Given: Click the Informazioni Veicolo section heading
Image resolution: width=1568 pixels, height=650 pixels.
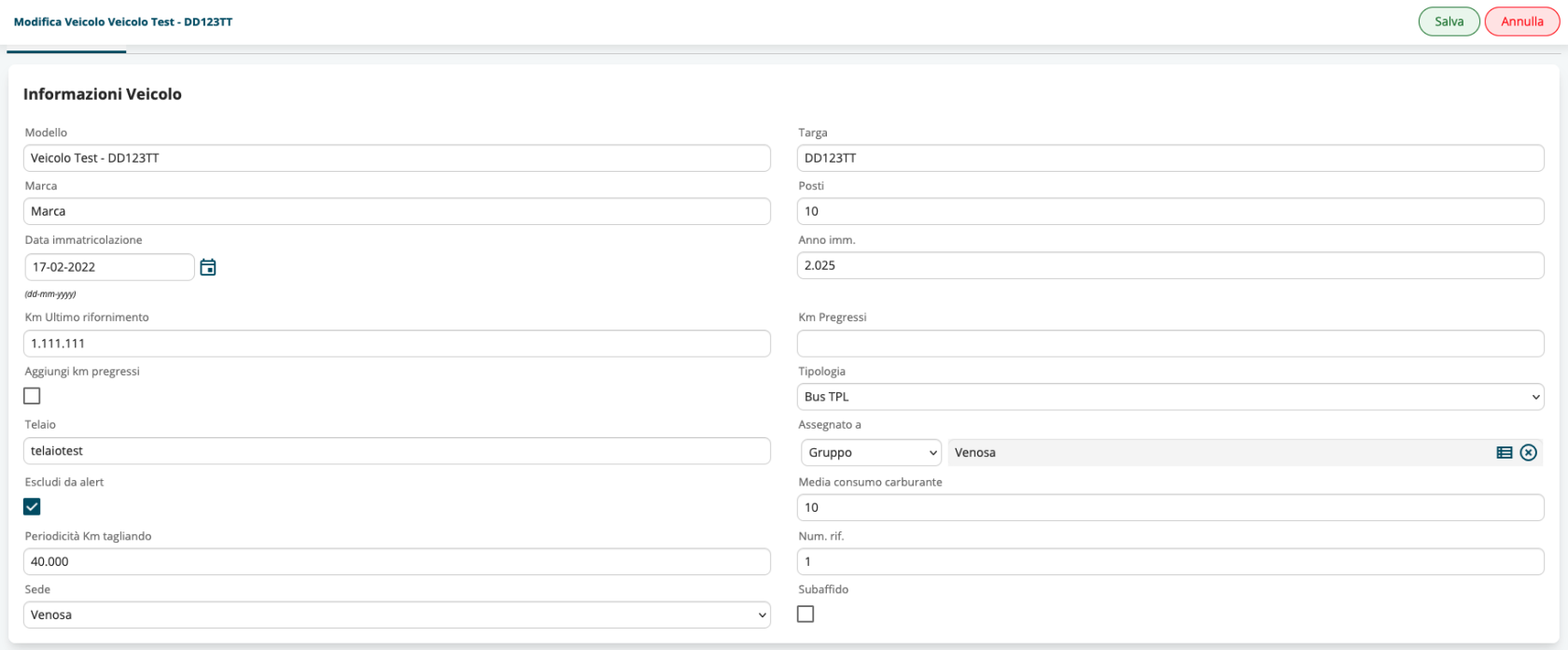Looking at the screenshot, I should click(103, 94).
